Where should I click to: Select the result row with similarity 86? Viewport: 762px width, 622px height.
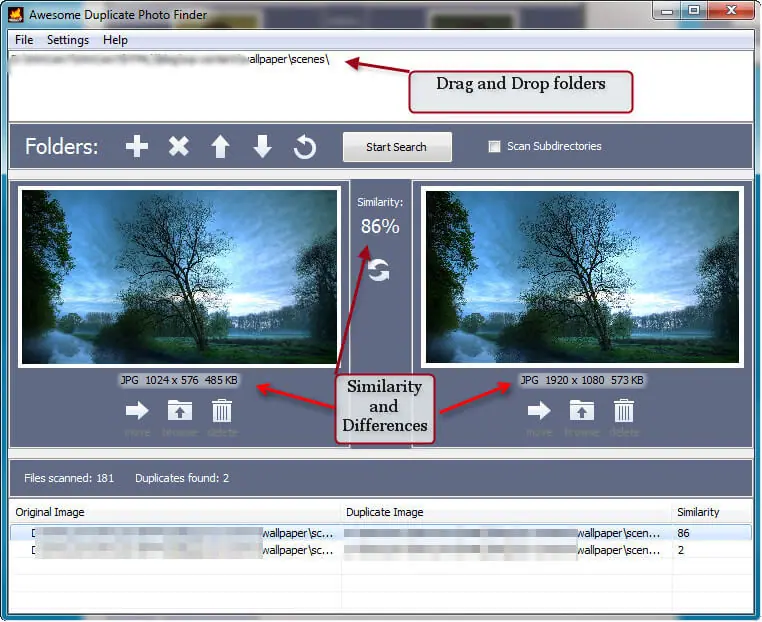[x=381, y=533]
